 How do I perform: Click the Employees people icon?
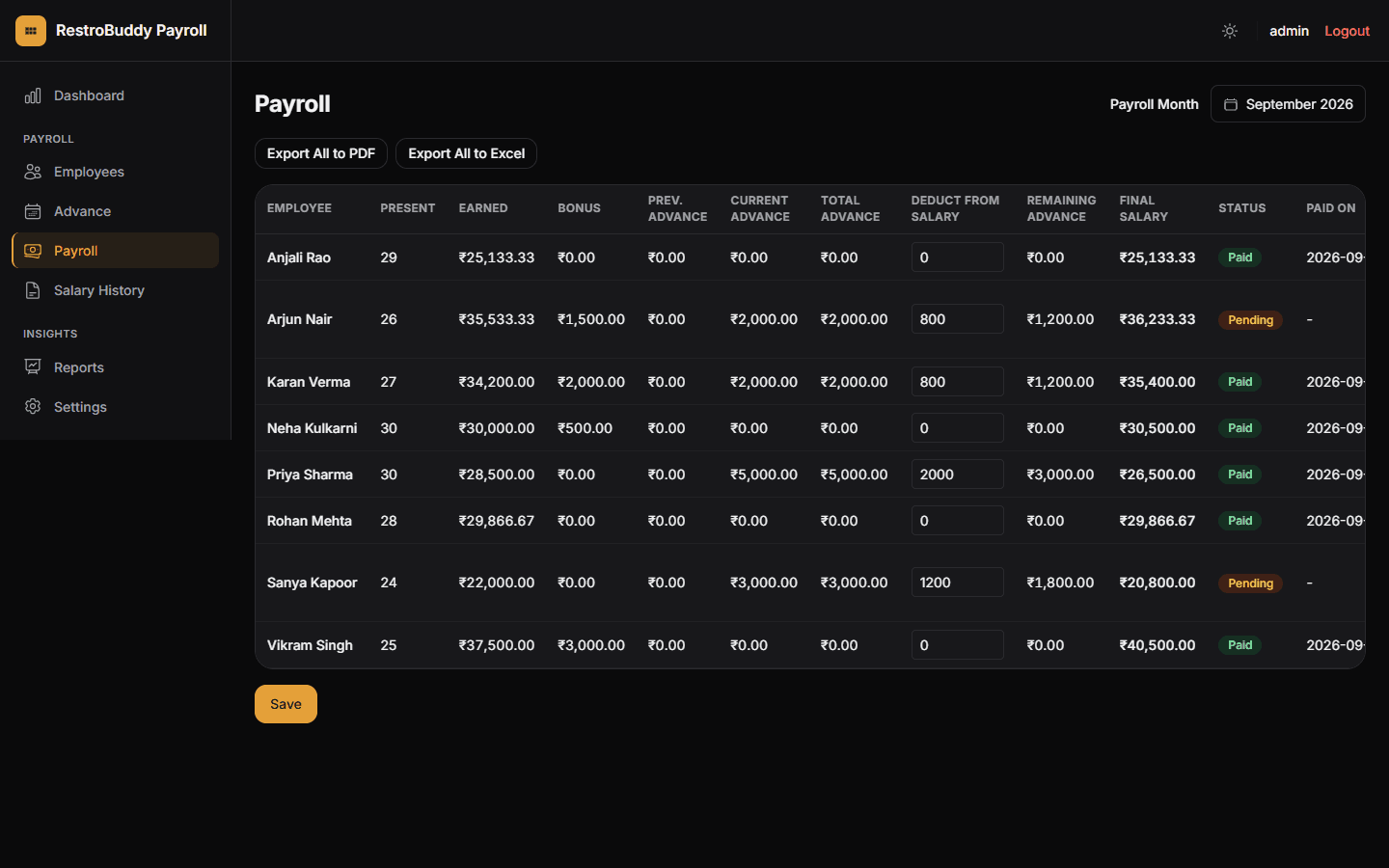tap(33, 172)
